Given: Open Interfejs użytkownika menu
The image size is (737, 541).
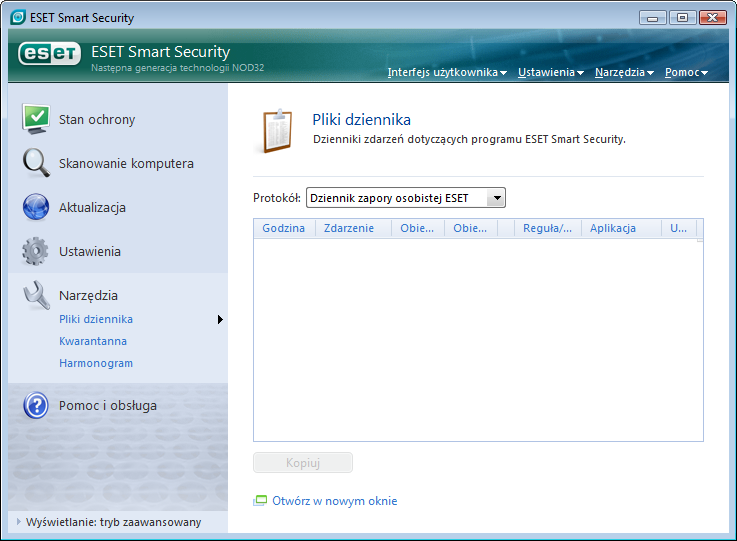Looking at the screenshot, I should click(447, 72).
